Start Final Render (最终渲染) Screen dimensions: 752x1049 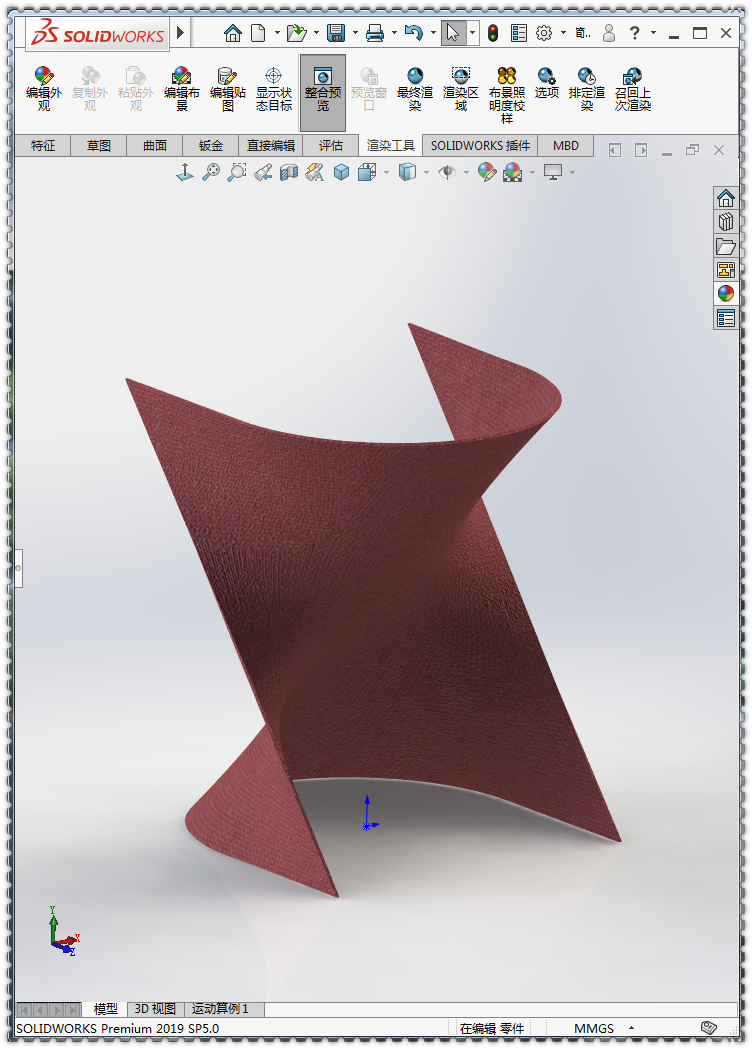(414, 89)
